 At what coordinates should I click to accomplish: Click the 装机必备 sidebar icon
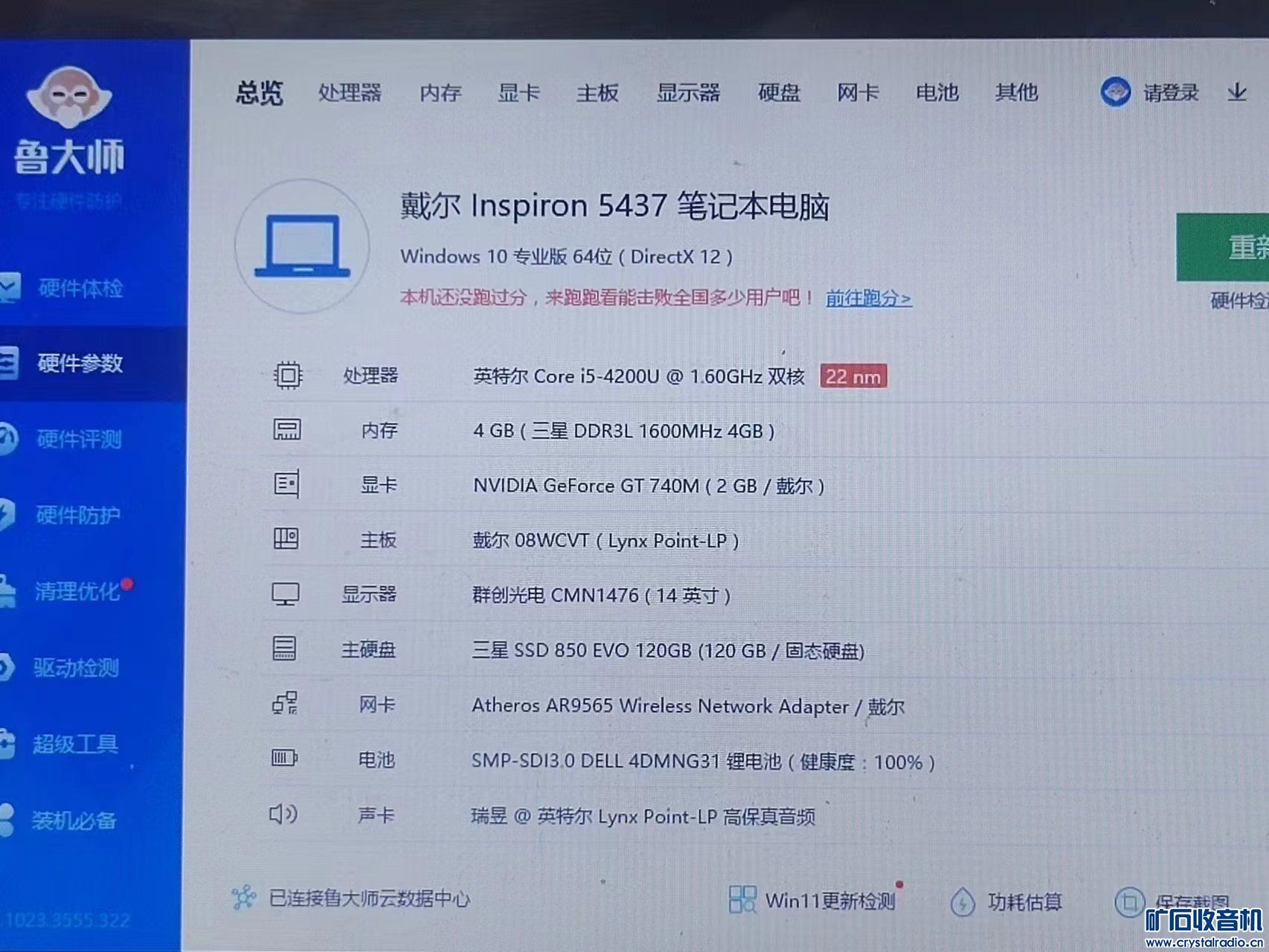coord(6,820)
